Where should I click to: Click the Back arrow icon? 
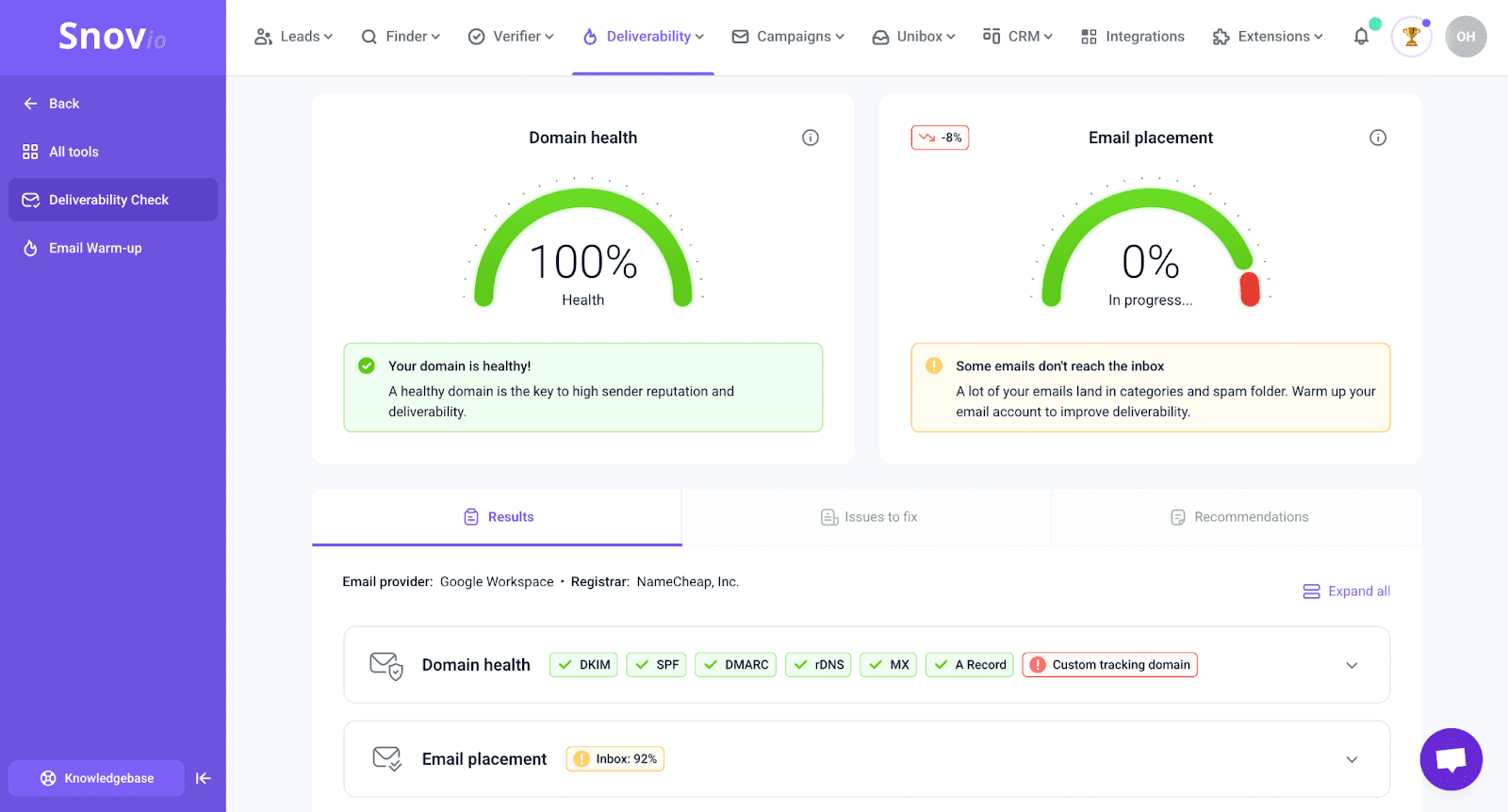pos(30,104)
